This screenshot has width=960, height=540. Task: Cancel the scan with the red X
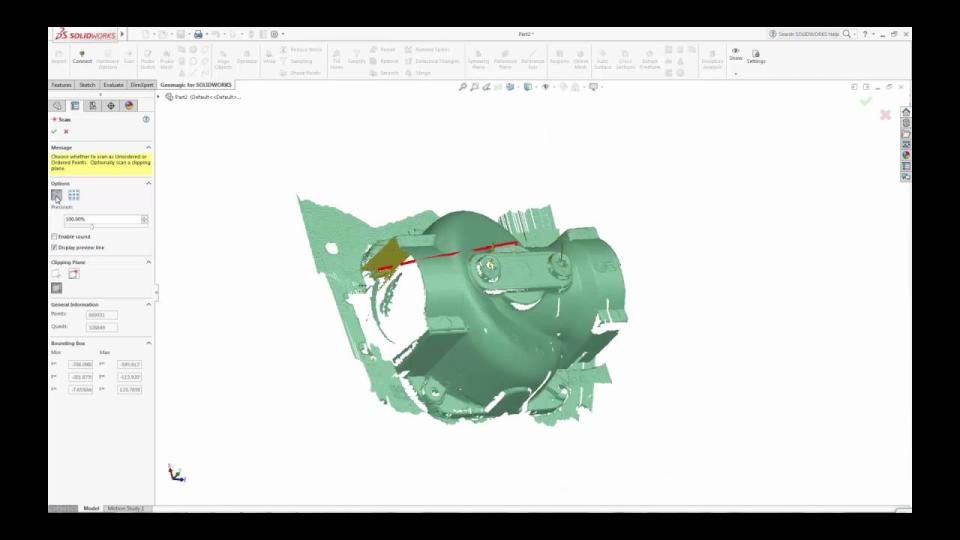tap(66, 132)
